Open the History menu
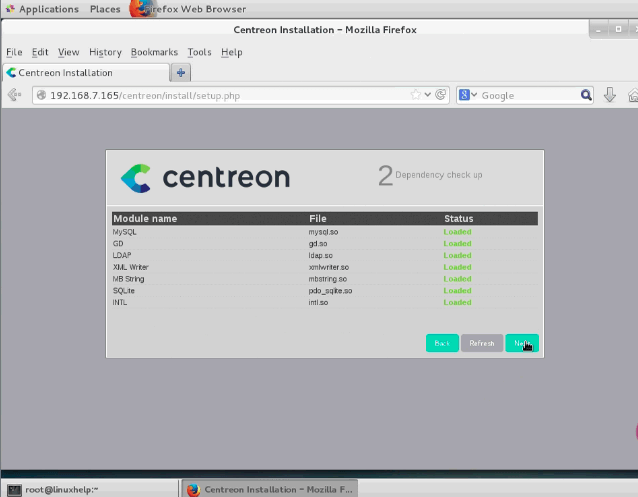 tap(105, 52)
